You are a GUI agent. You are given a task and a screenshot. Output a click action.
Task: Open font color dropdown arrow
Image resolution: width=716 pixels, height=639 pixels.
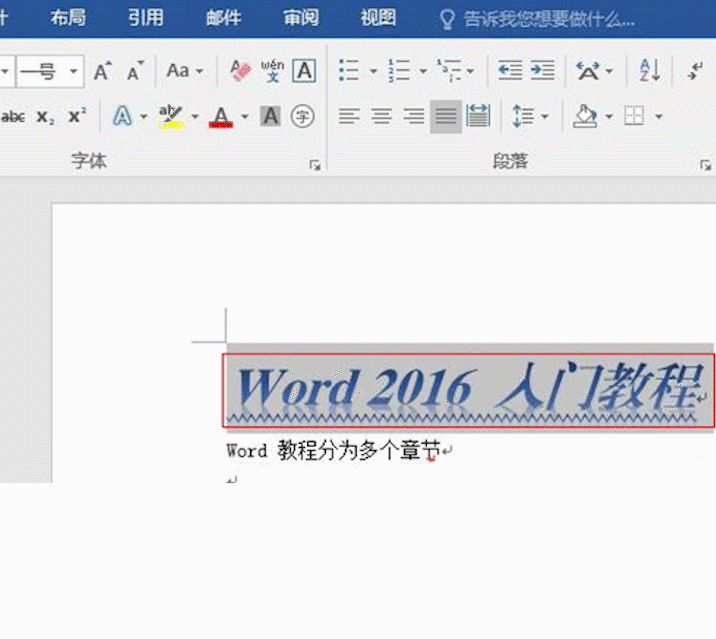coord(245,116)
